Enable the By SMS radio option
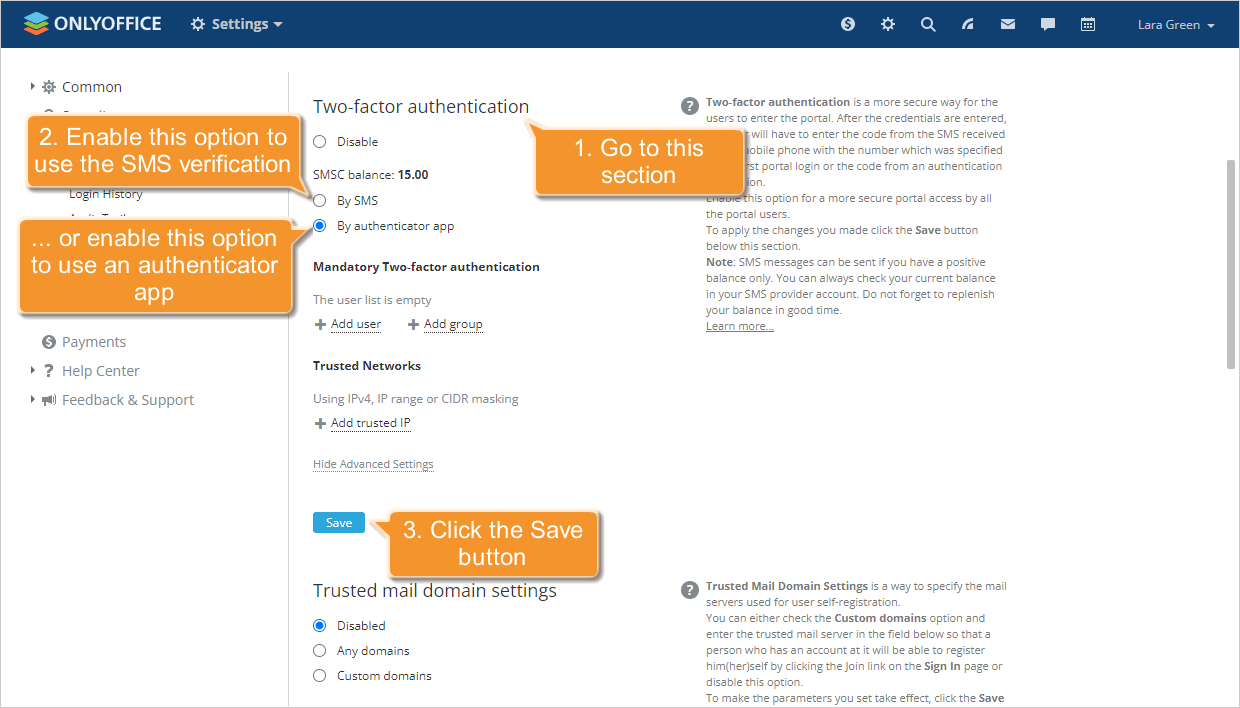 pos(320,201)
